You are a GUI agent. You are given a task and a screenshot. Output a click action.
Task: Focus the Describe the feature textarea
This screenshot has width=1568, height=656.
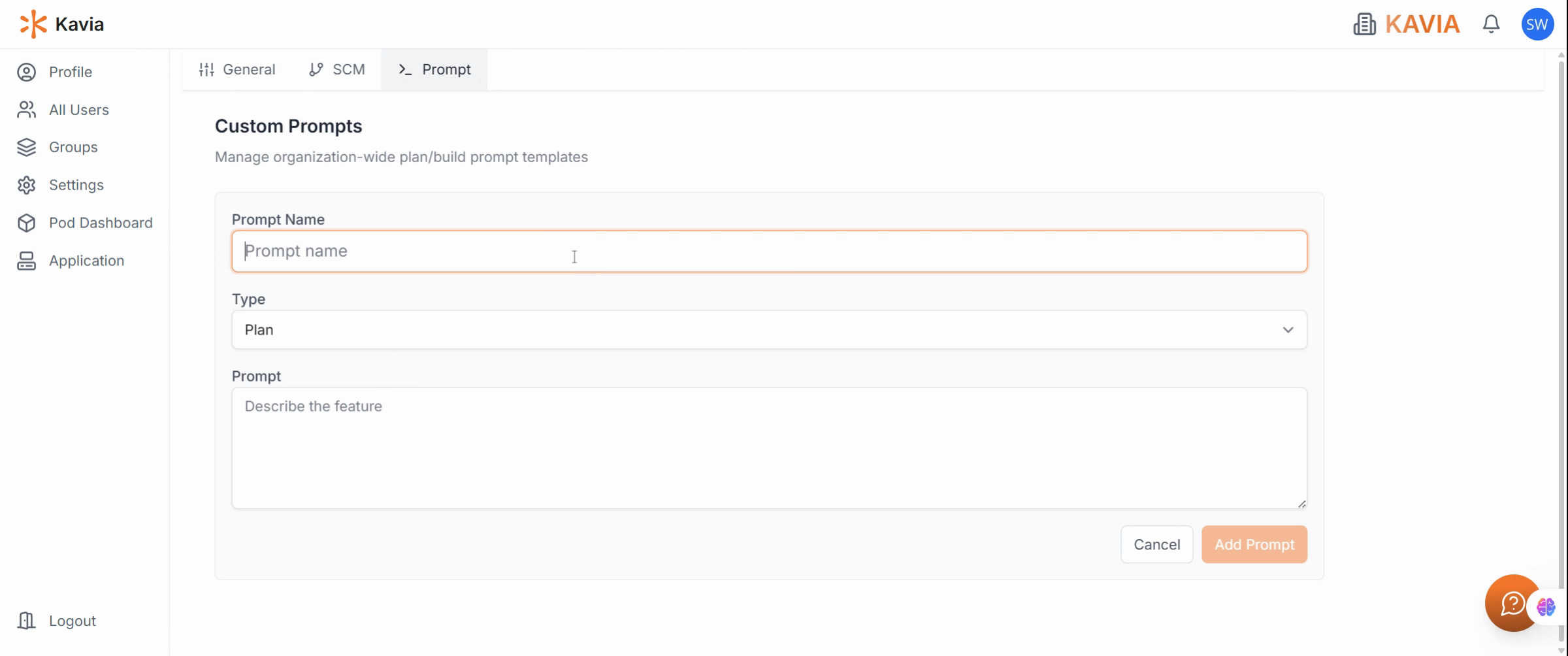coord(769,448)
